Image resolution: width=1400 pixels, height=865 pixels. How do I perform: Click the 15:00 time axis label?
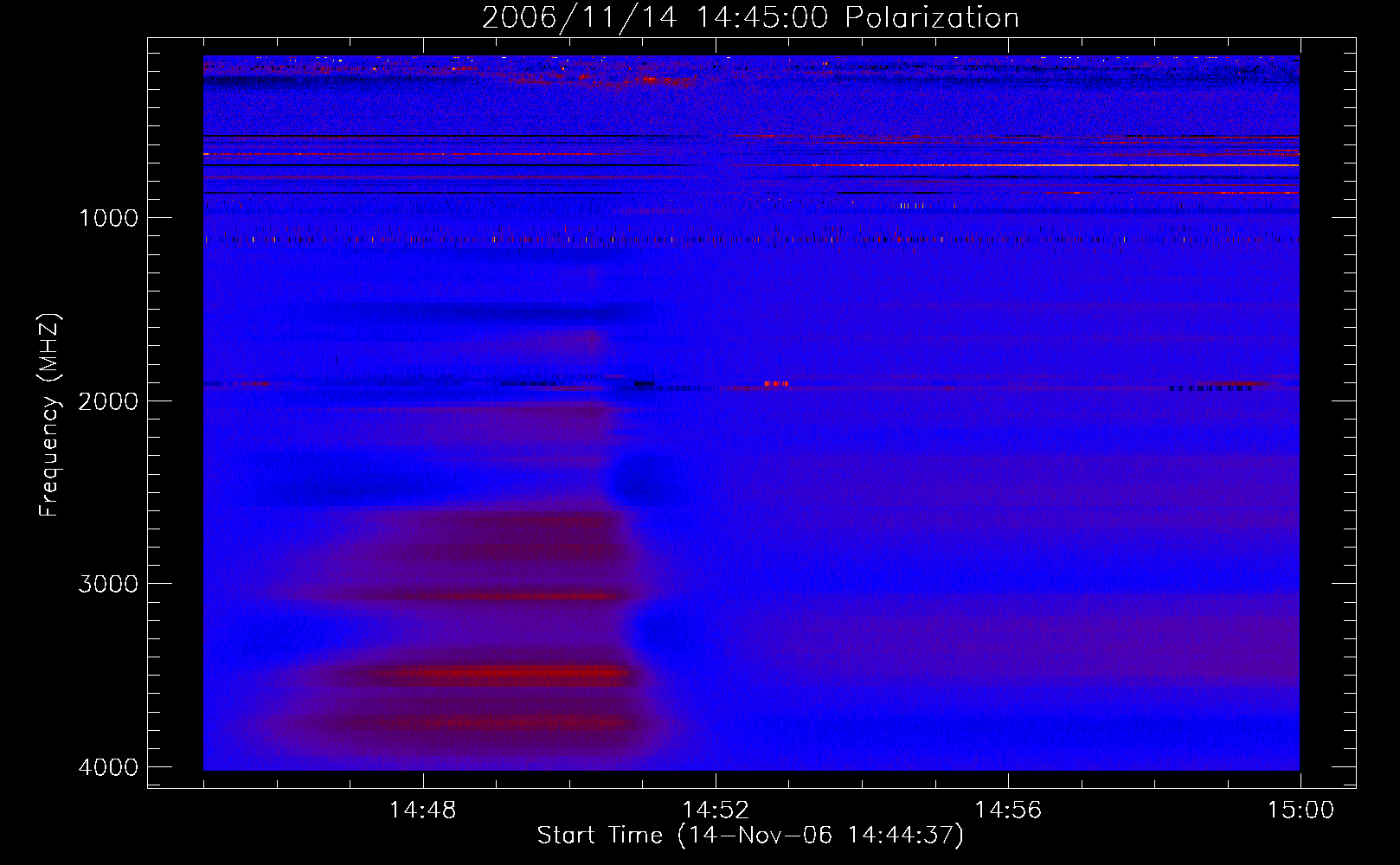(x=1300, y=811)
